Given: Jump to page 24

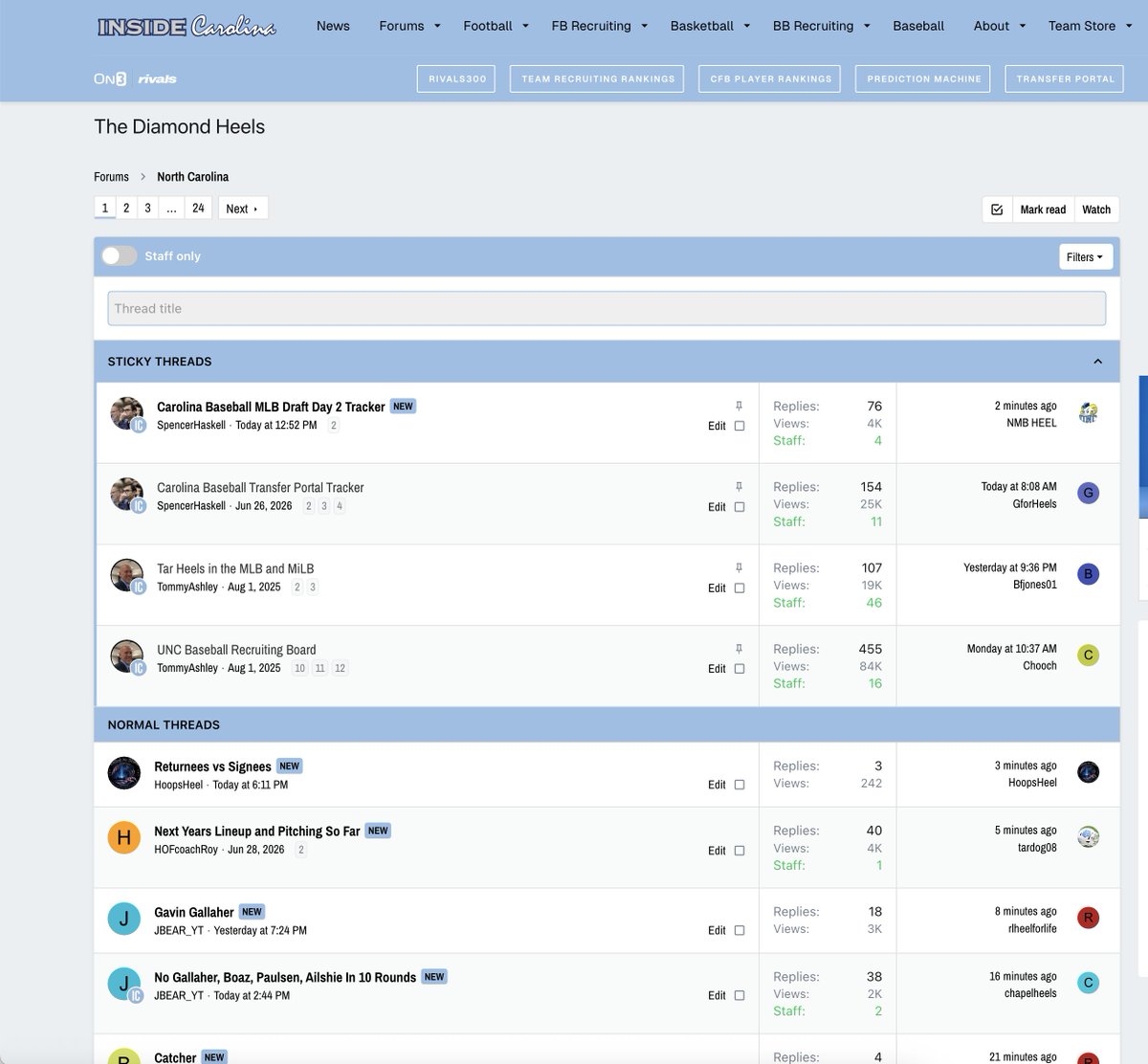Looking at the screenshot, I should coord(198,208).
